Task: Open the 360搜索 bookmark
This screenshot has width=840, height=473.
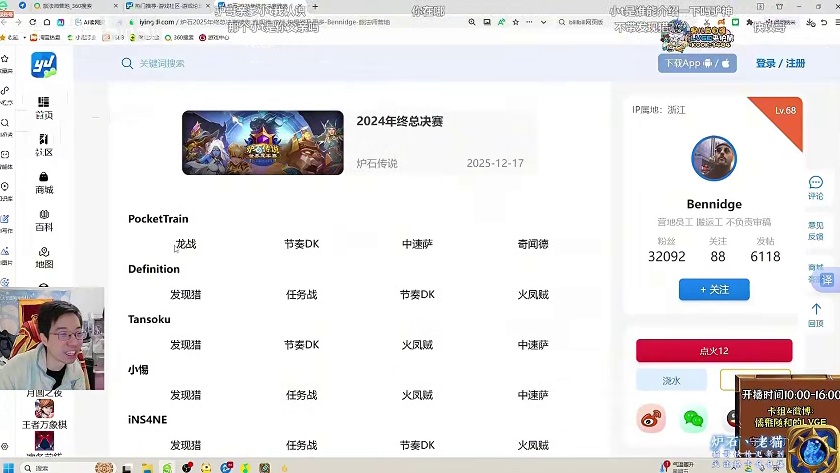Action: 179,37
